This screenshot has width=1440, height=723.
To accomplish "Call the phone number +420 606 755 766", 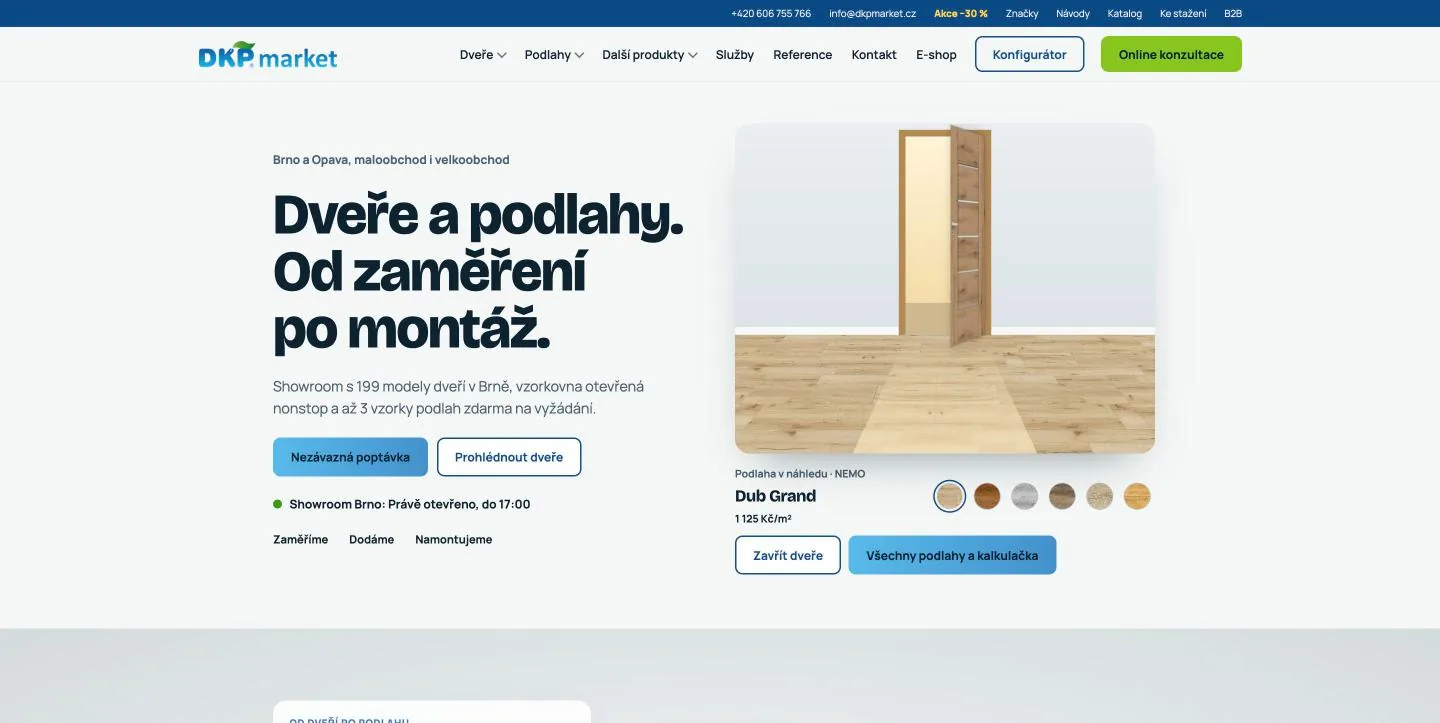I will [x=771, y=13].
